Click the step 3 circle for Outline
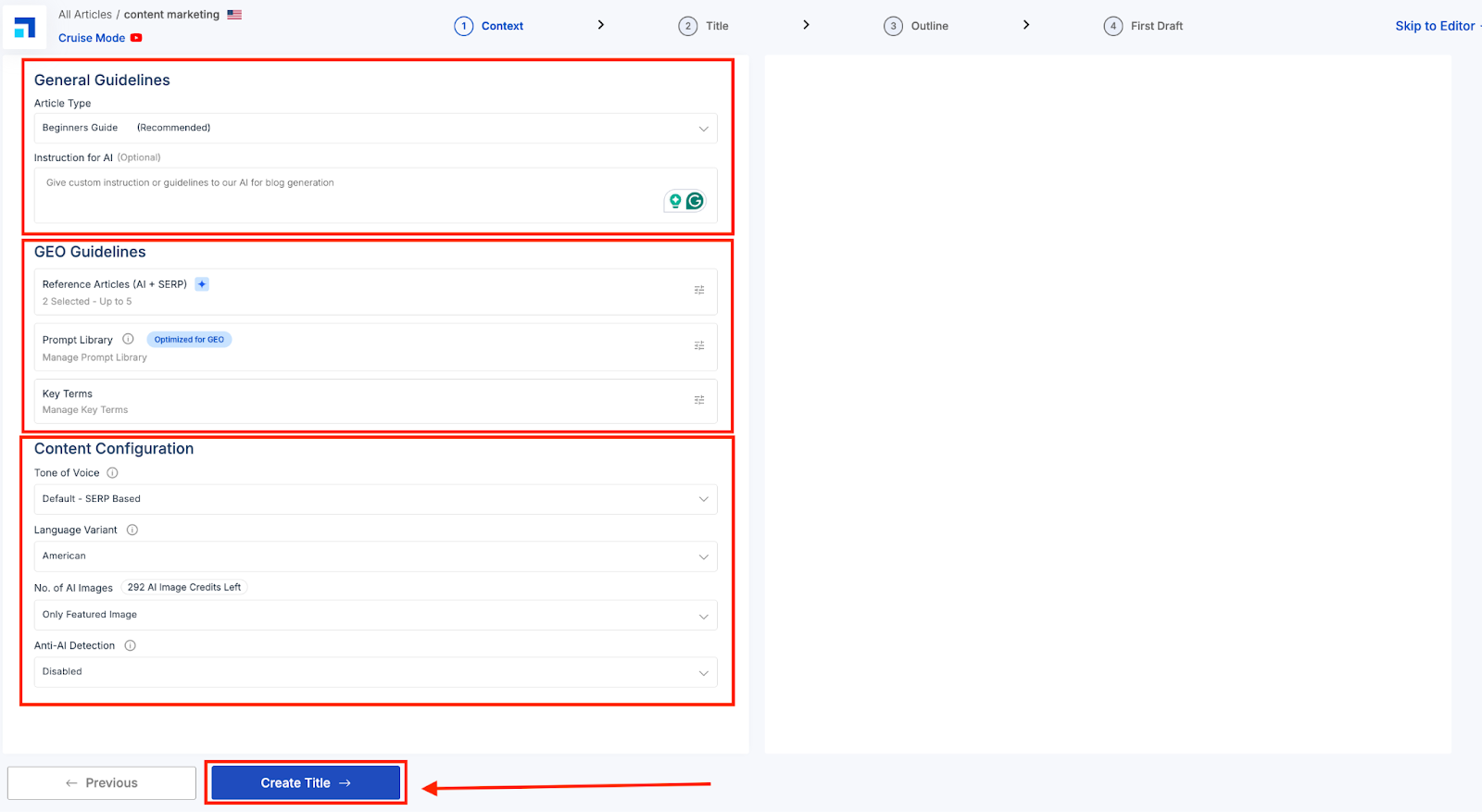1482x812 pixels. tap(893, 26)
